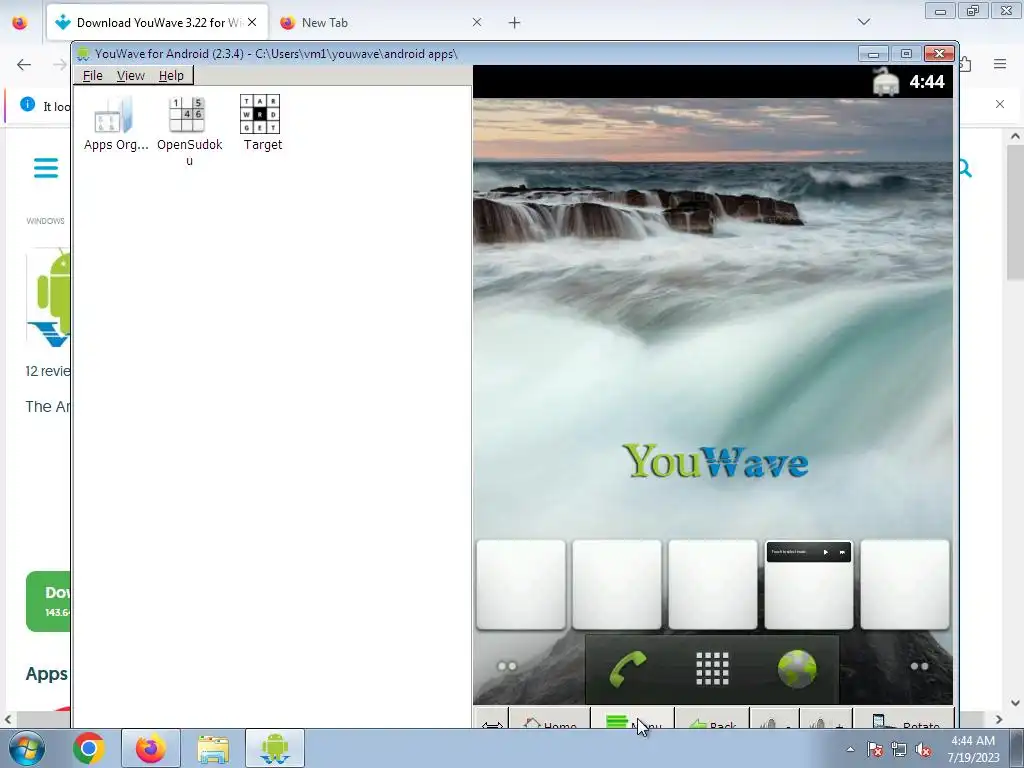Play music in the music widget
Viewport: 1024px width, 768px height.
point(825,552)
